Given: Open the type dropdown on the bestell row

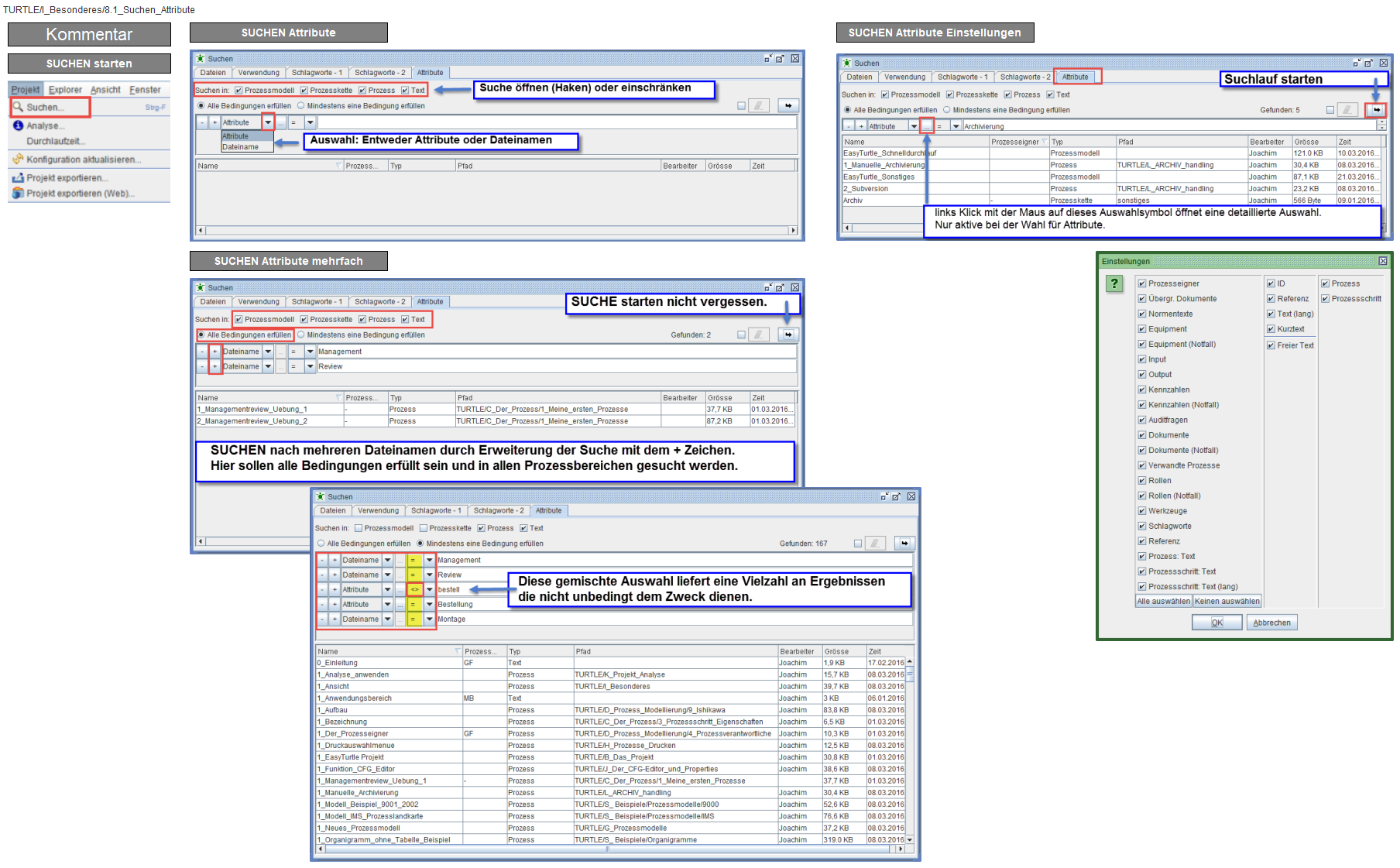Looking at the screenshot, I should pyautogui.click(x=387, y=590).
